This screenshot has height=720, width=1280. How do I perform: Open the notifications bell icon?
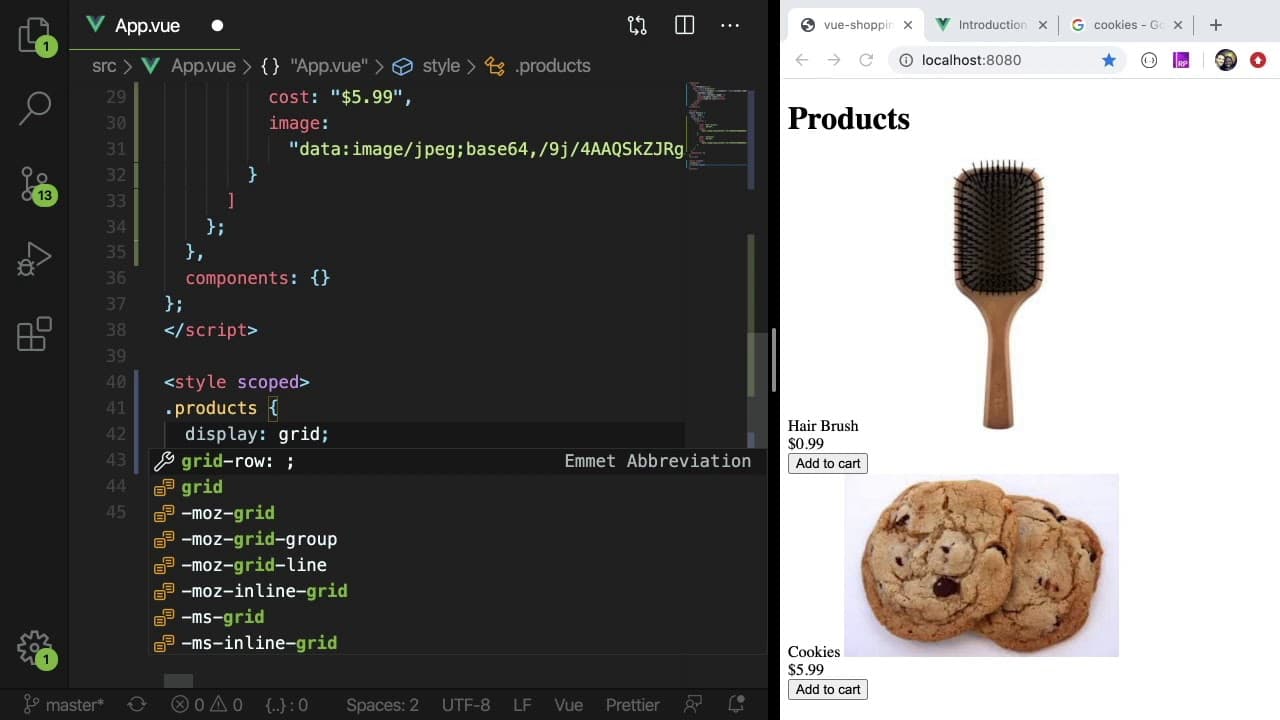[x=736, y=705]
